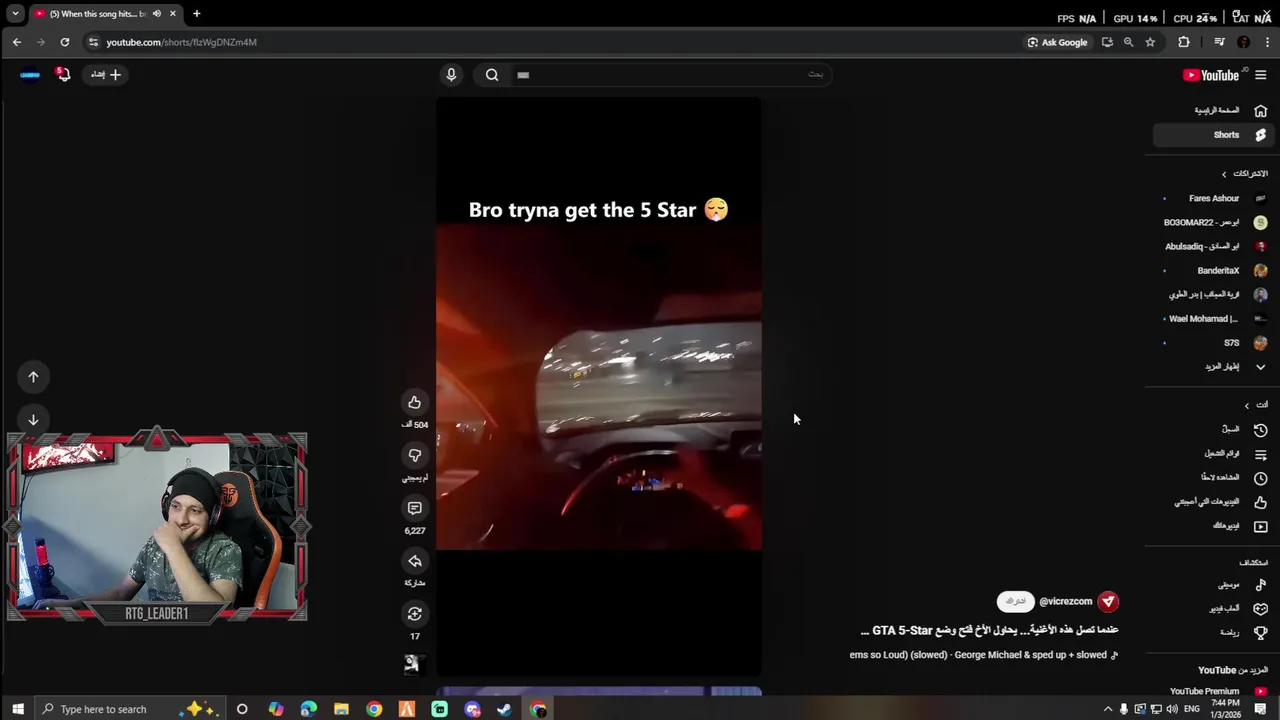1280x720 pixels.
Task: Open Steam from the taskbar
Action: point(504,709)
